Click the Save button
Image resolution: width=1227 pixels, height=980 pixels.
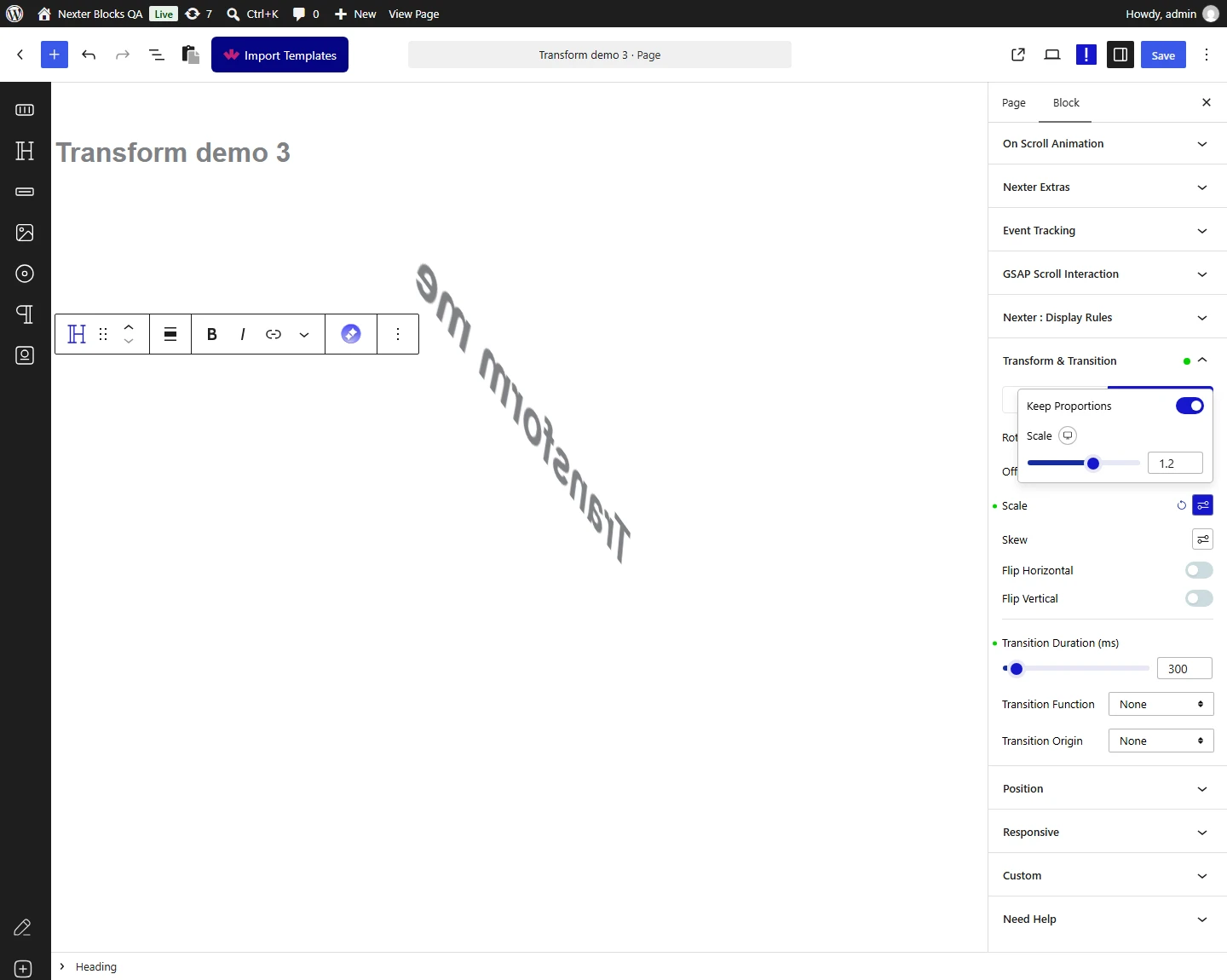(1163, 55)
